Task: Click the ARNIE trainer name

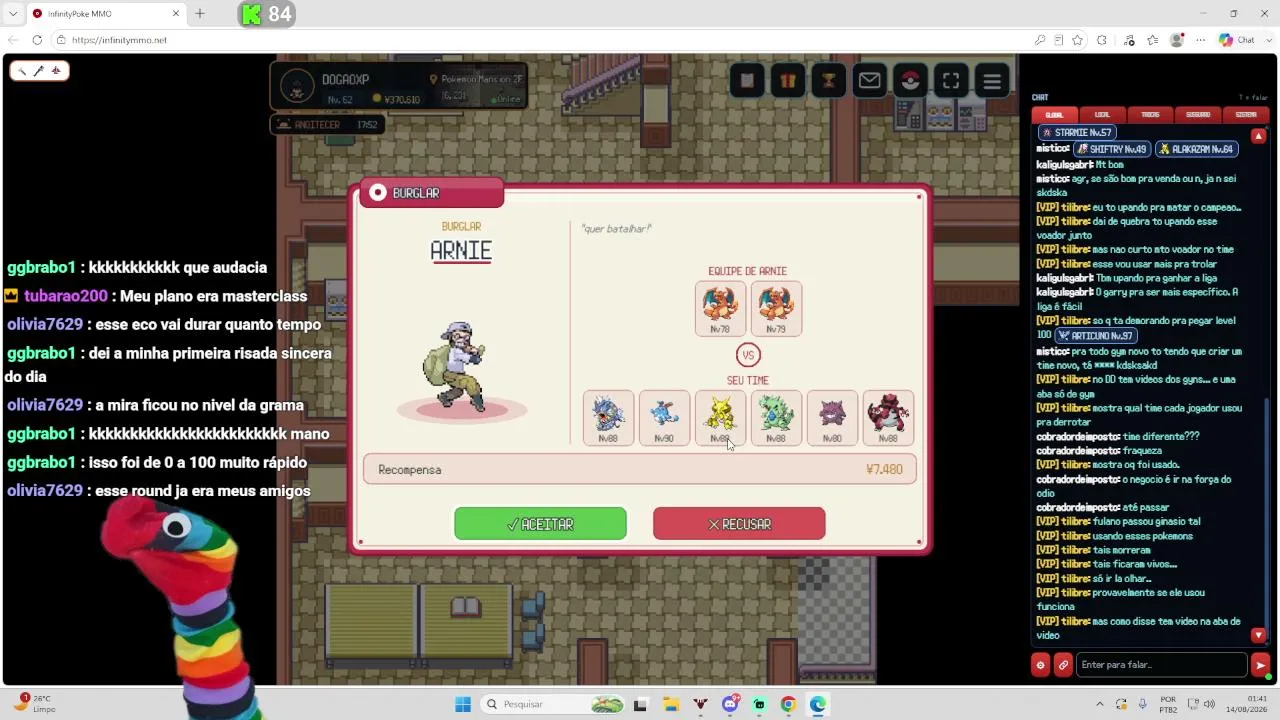Action: click(461, 251)
